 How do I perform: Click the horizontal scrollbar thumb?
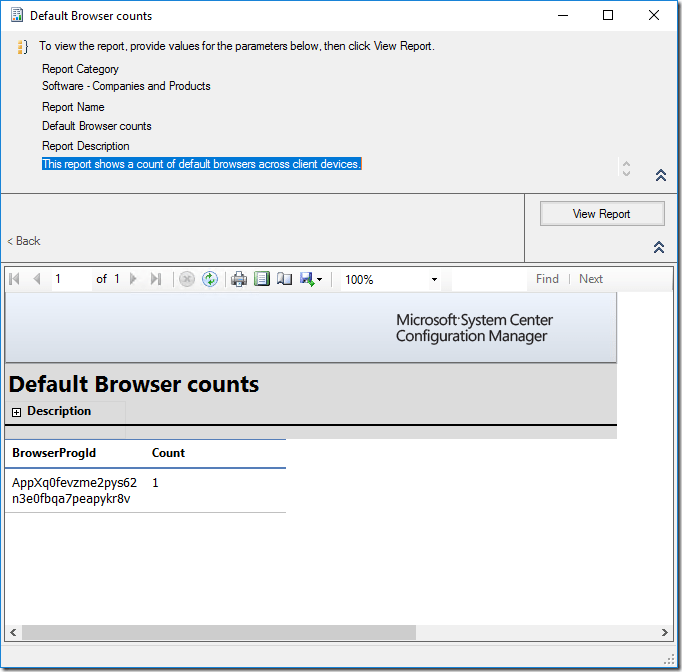[x=218, y=633]
